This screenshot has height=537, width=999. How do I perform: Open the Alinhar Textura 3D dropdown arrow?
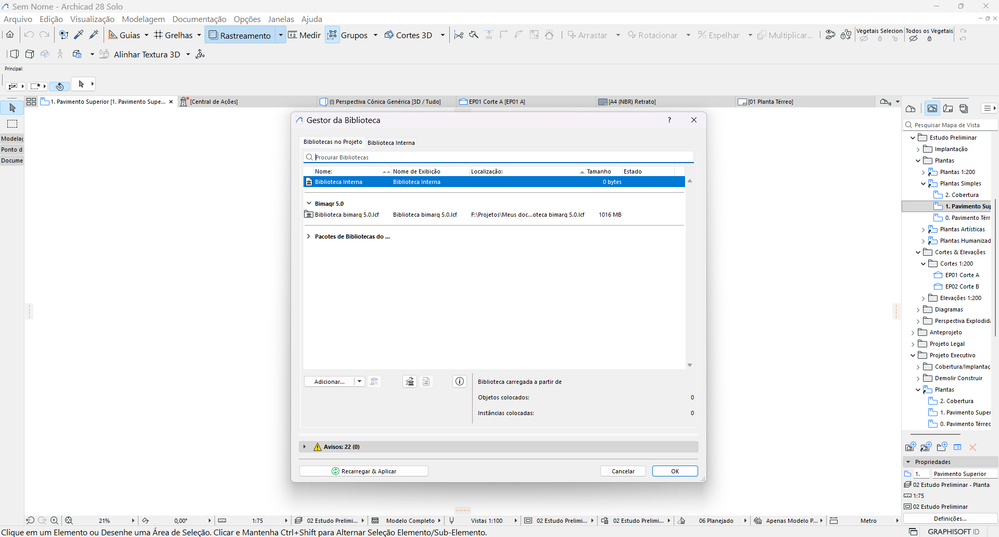188,54
